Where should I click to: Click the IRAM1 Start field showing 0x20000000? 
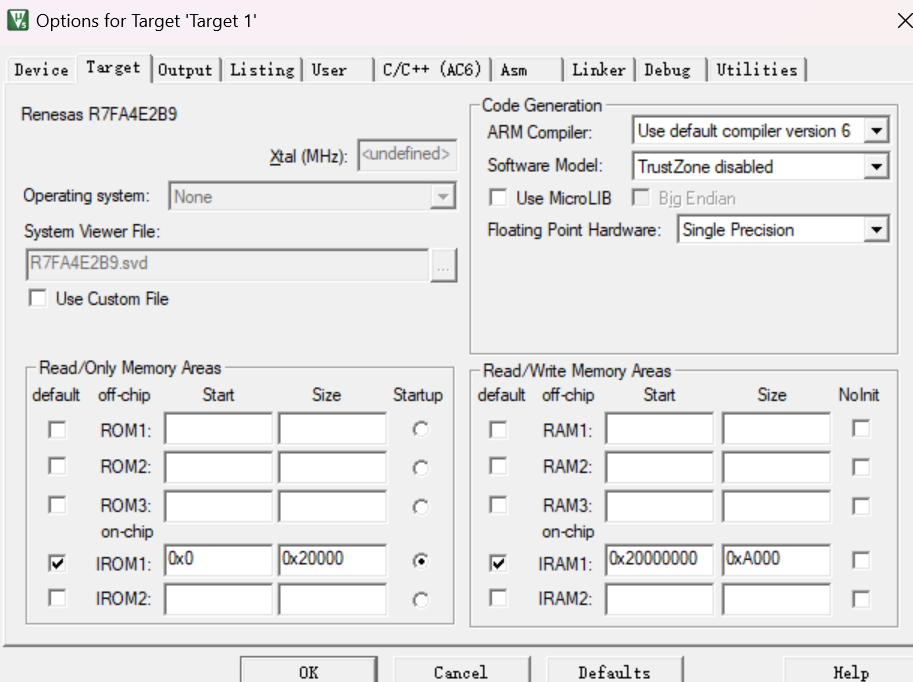pos(659,560)
